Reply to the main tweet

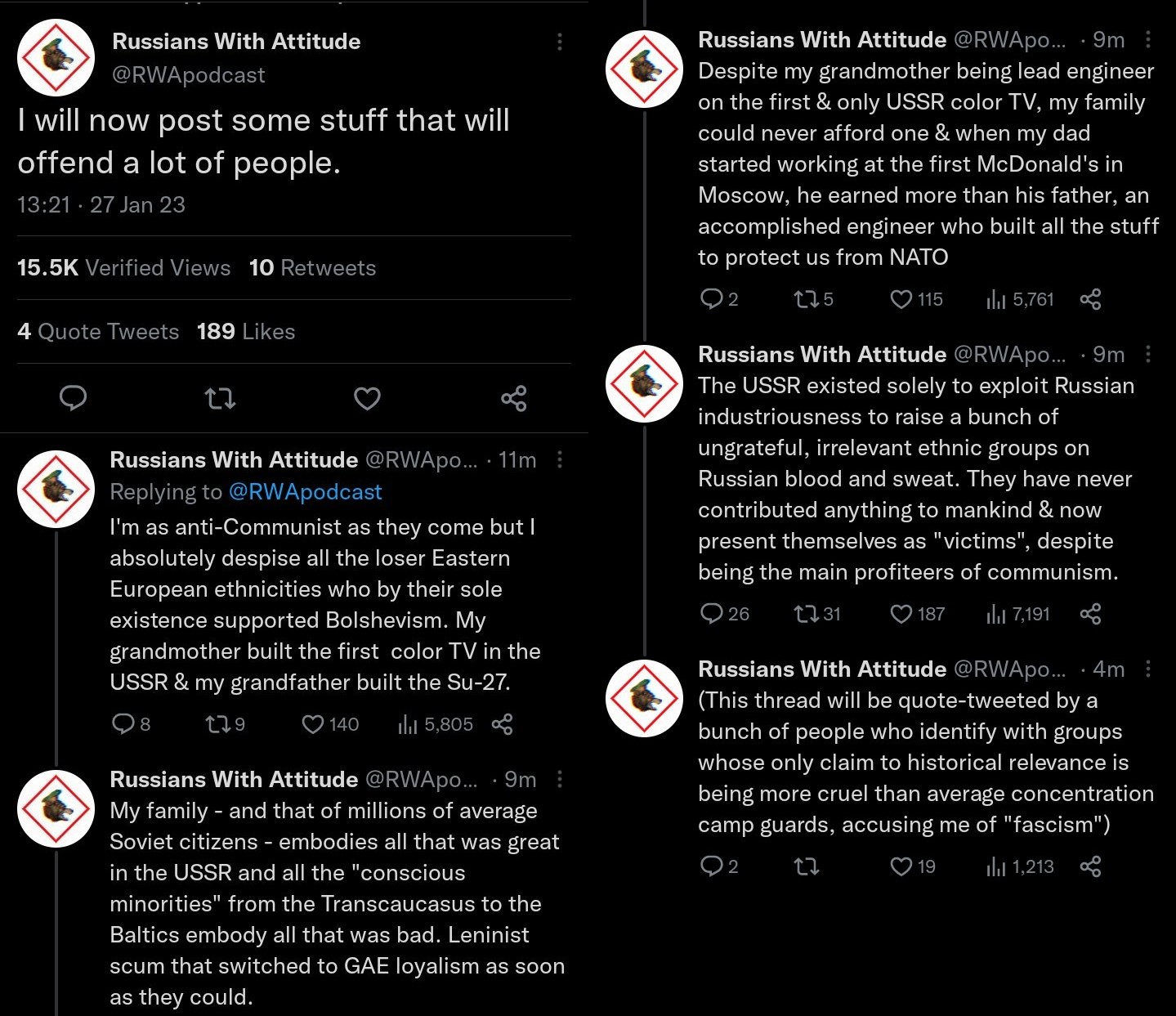point(73,398)
